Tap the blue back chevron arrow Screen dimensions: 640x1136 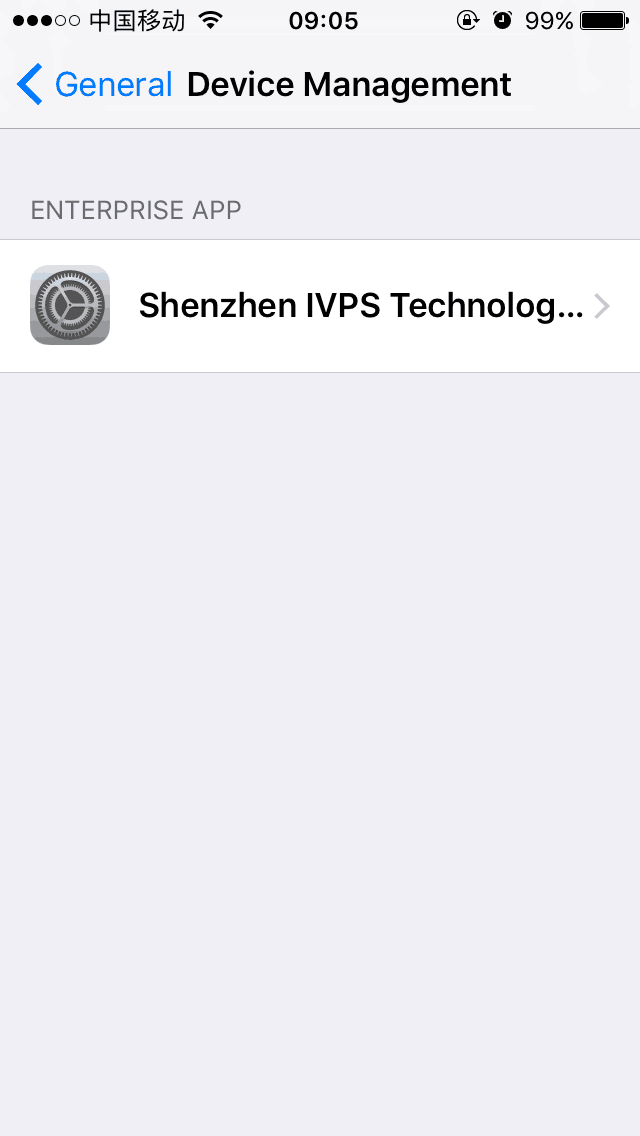point(30,84)
